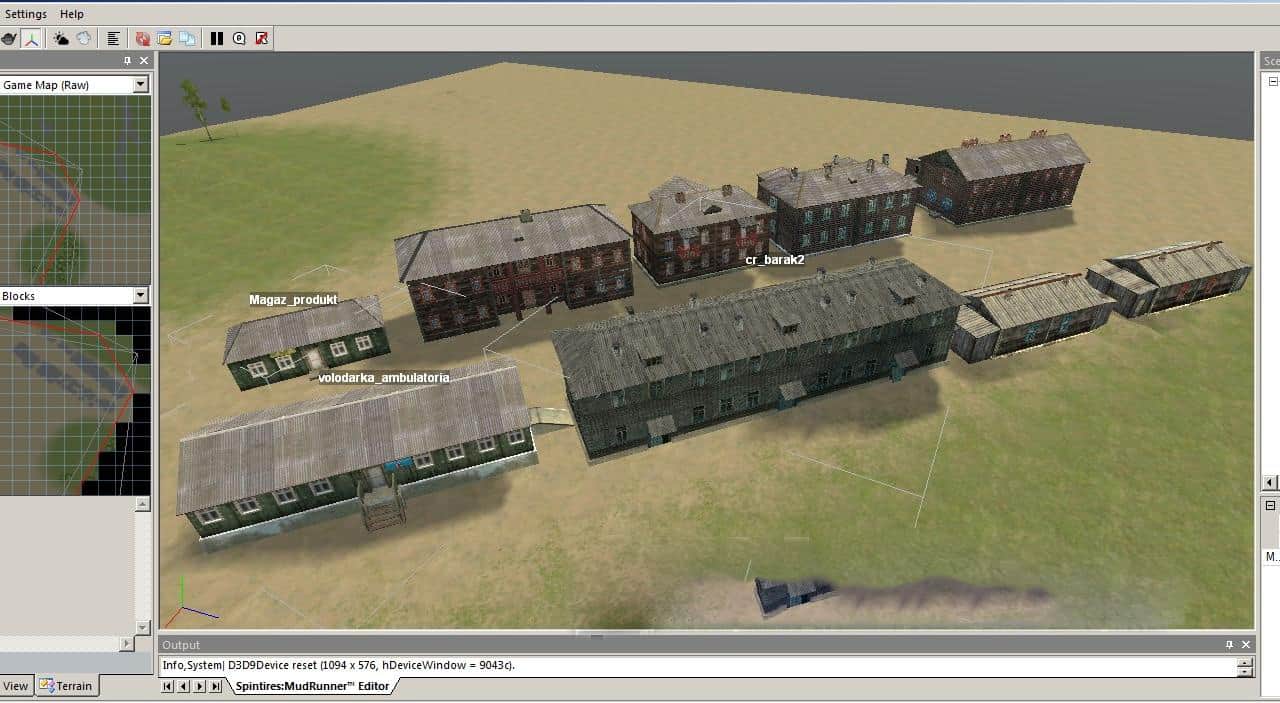The width and height of the screenshot is (1280, 703).
Task: Open the Help menu
Action: point(72,14)
